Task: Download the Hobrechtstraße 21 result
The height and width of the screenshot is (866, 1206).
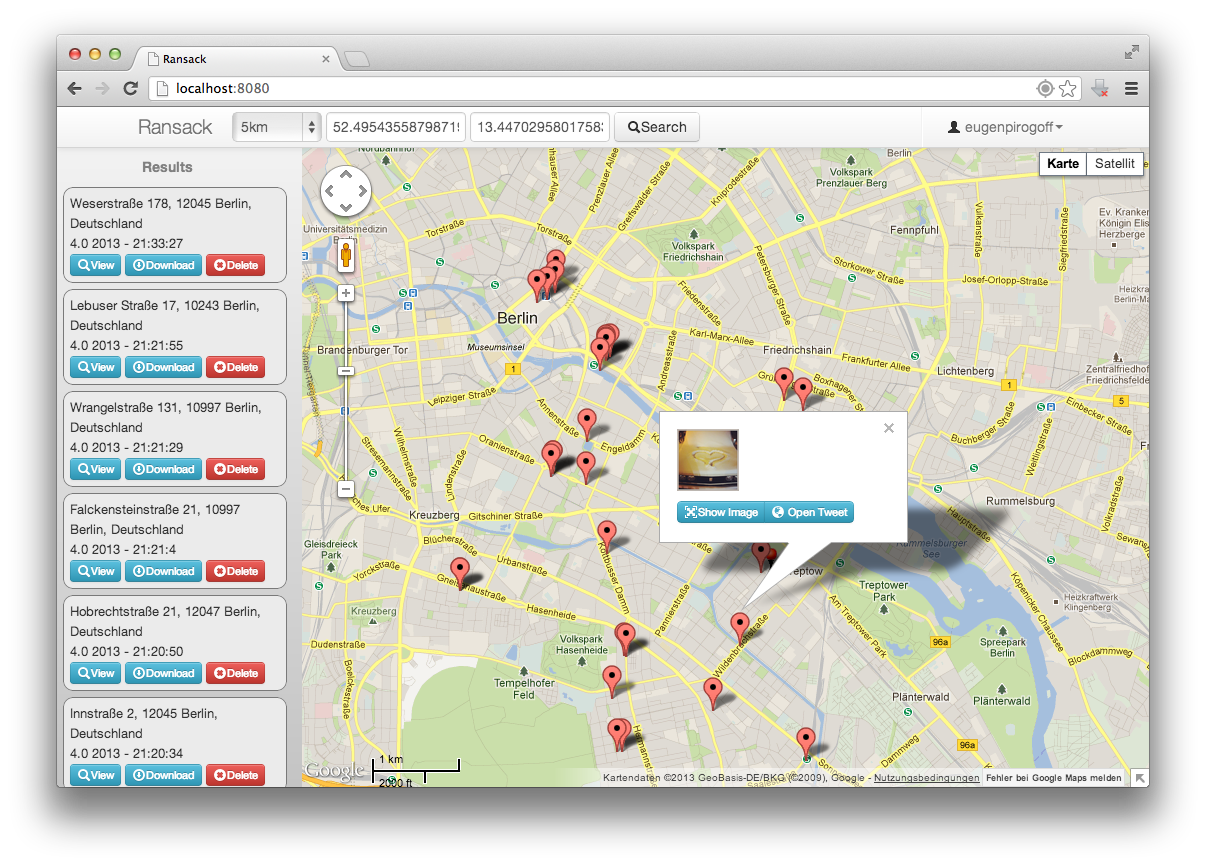Action: [x=163, y=673]
